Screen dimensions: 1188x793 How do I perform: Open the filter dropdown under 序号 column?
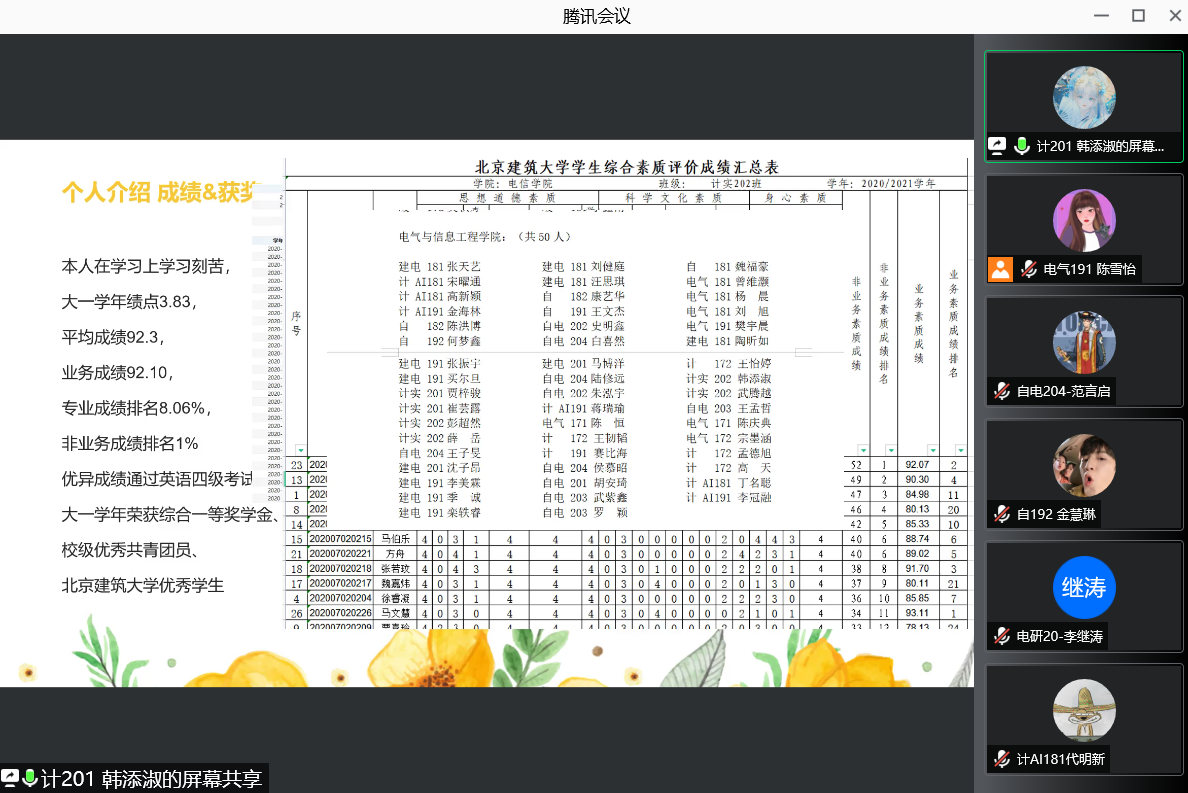coord(300,450)
